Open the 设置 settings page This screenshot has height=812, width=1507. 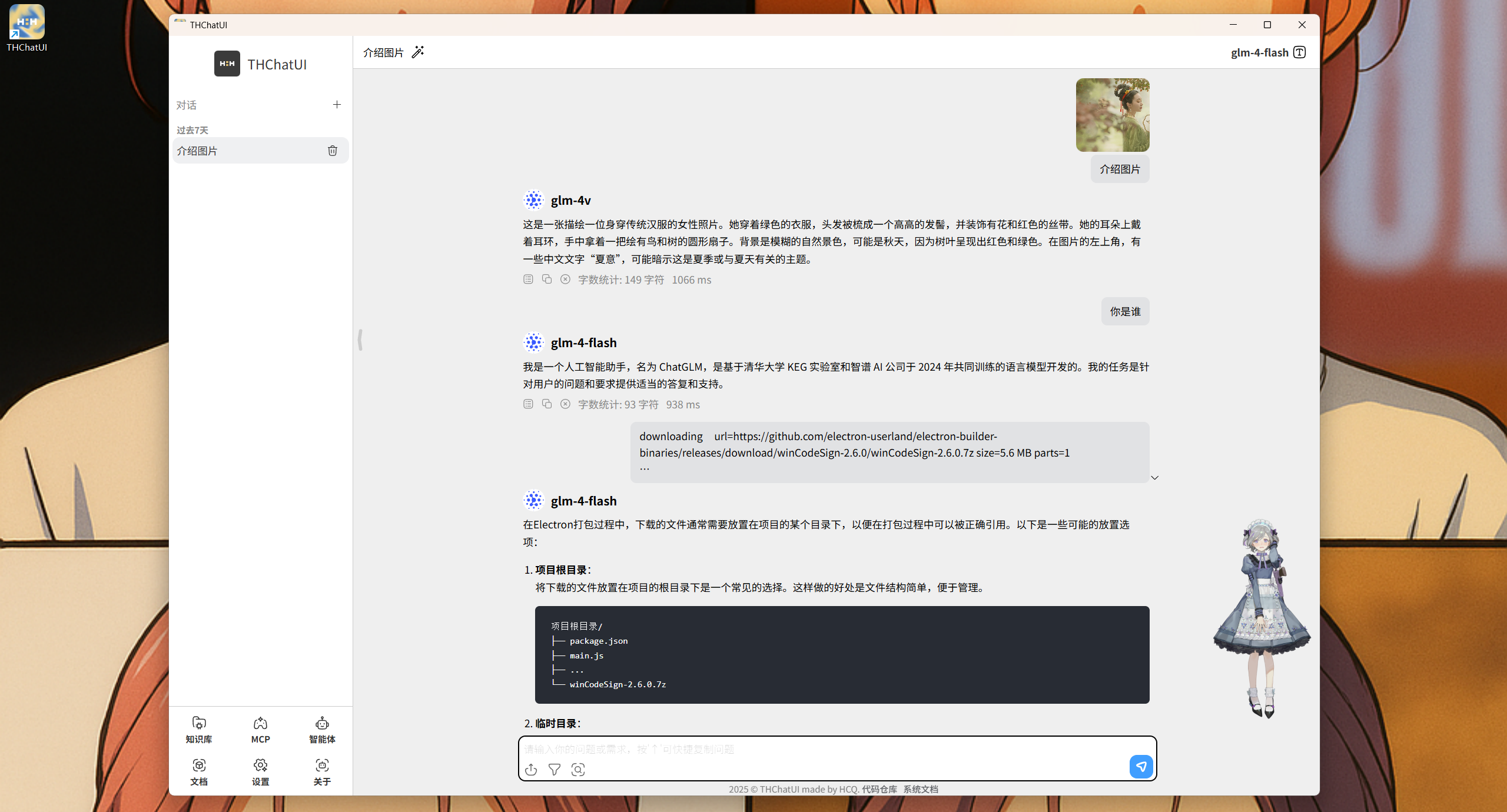coord(260,772)
